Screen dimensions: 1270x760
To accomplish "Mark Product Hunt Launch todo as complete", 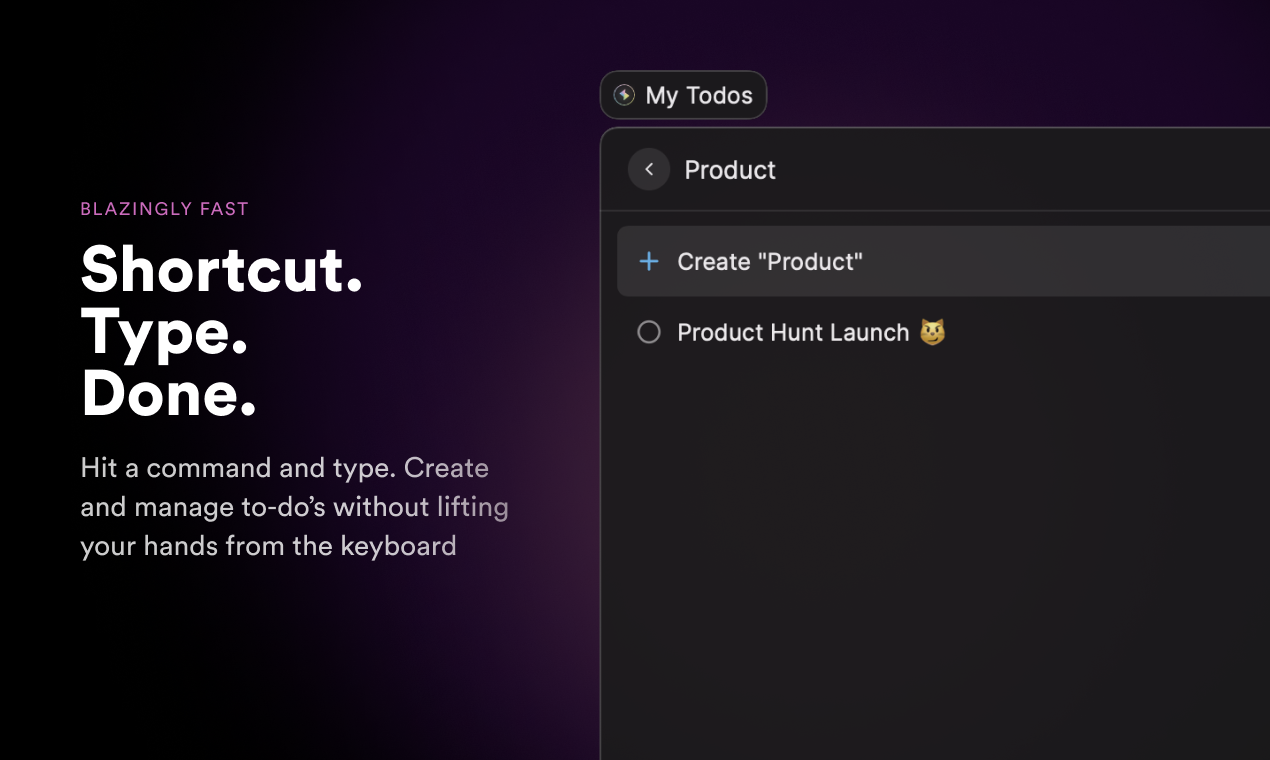I will pyautogui.click(x=649, y=332).
